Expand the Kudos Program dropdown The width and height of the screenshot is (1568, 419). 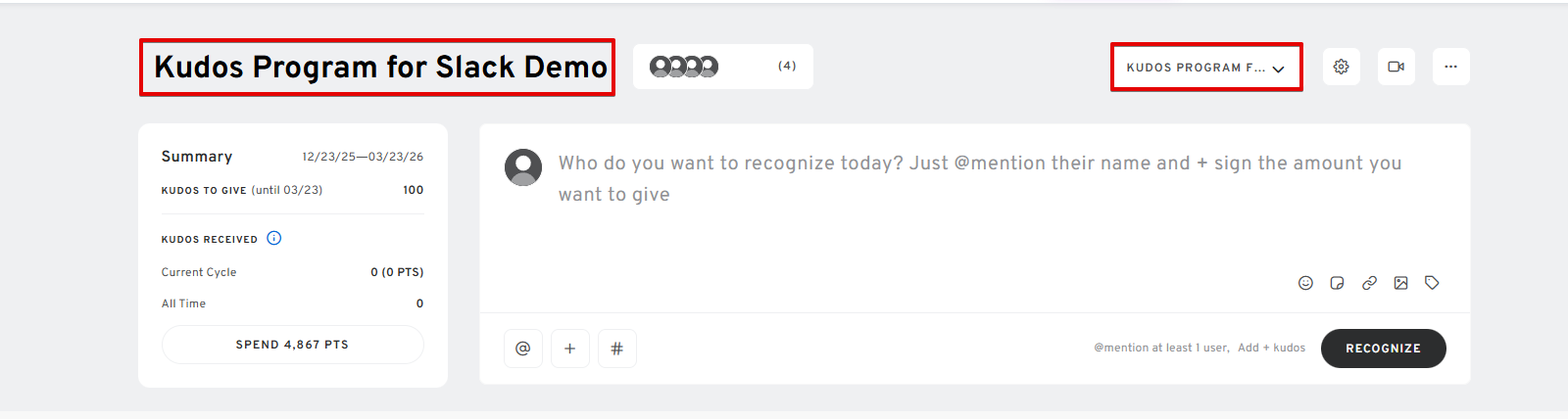tap(1205, 68)
